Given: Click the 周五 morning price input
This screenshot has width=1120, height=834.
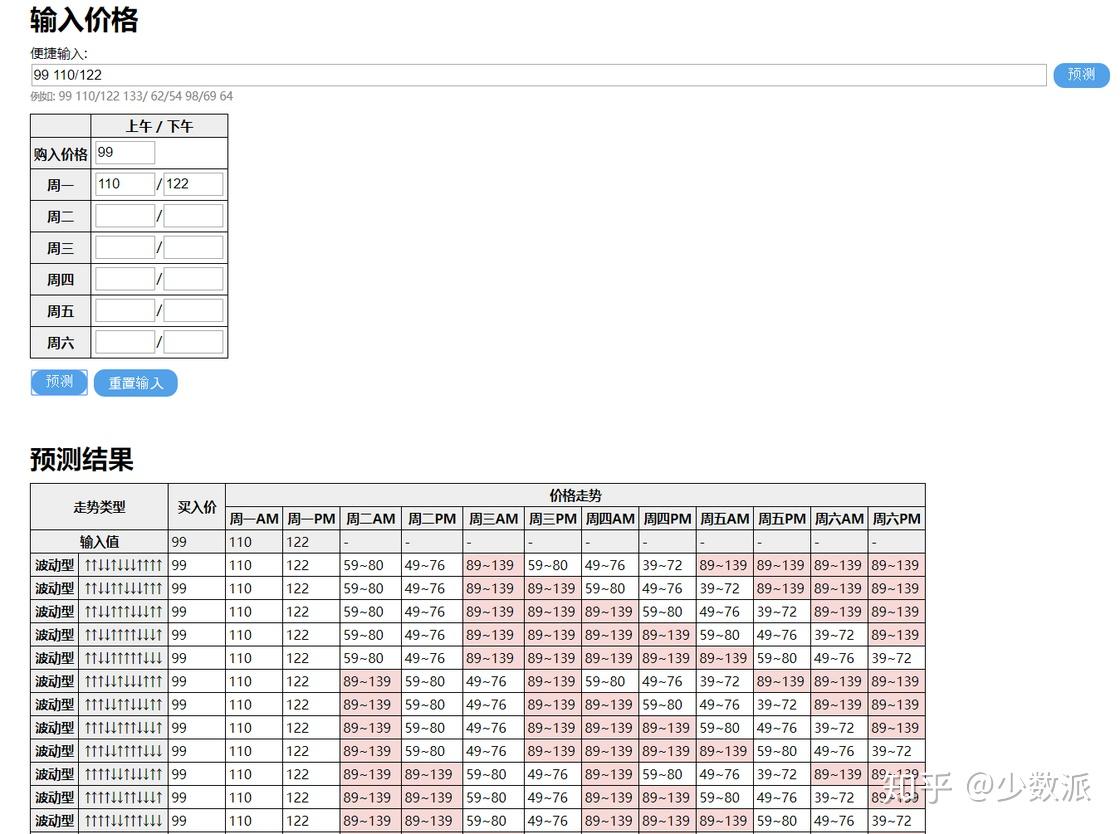Looking at the screenshot, I should coord(125,311).
